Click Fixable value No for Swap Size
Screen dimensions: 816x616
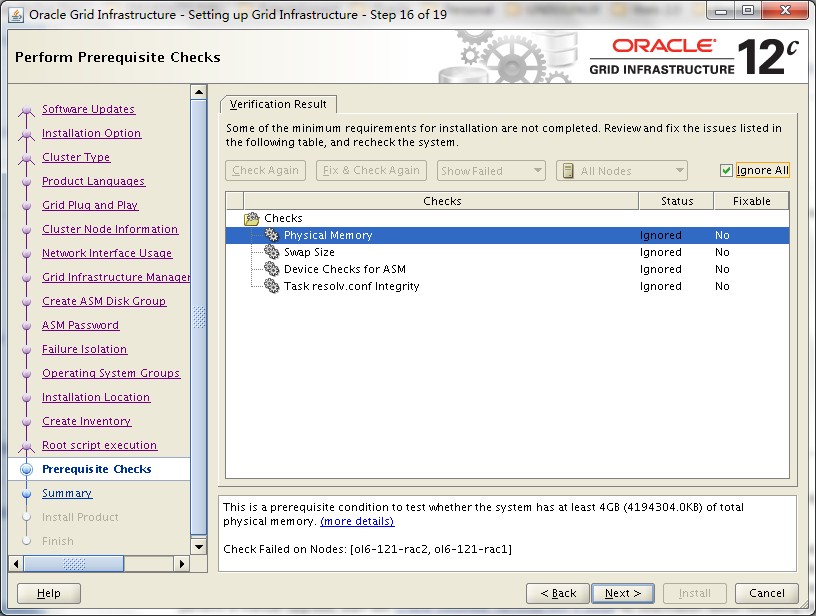pyautogui.click(x=722, y=252)
